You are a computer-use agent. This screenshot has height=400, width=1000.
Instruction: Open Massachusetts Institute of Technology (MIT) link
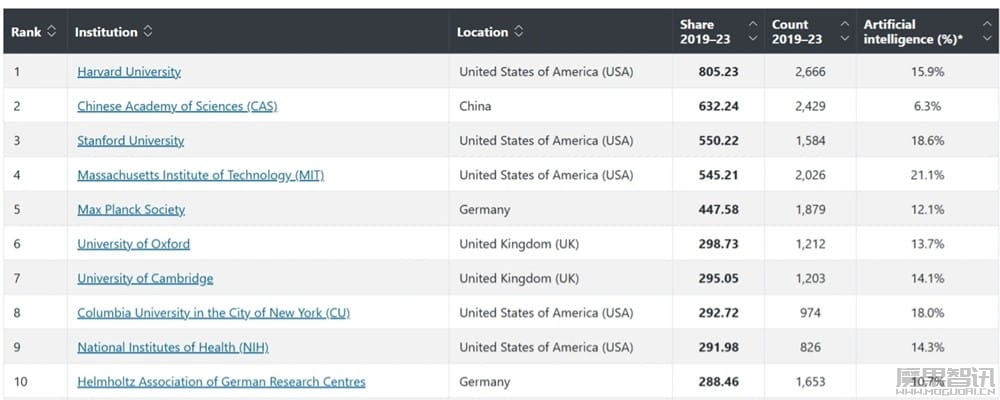click(201, 175)
